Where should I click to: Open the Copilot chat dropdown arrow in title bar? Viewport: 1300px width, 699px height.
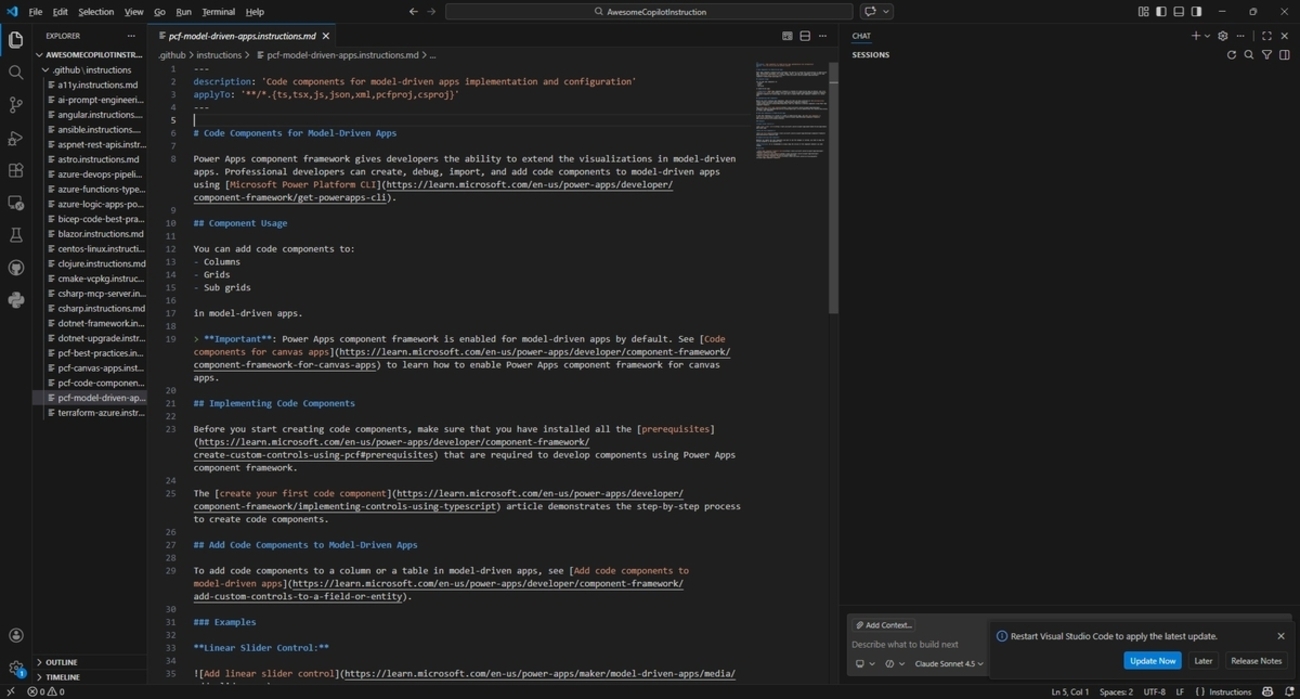click(x=886, y=12)
